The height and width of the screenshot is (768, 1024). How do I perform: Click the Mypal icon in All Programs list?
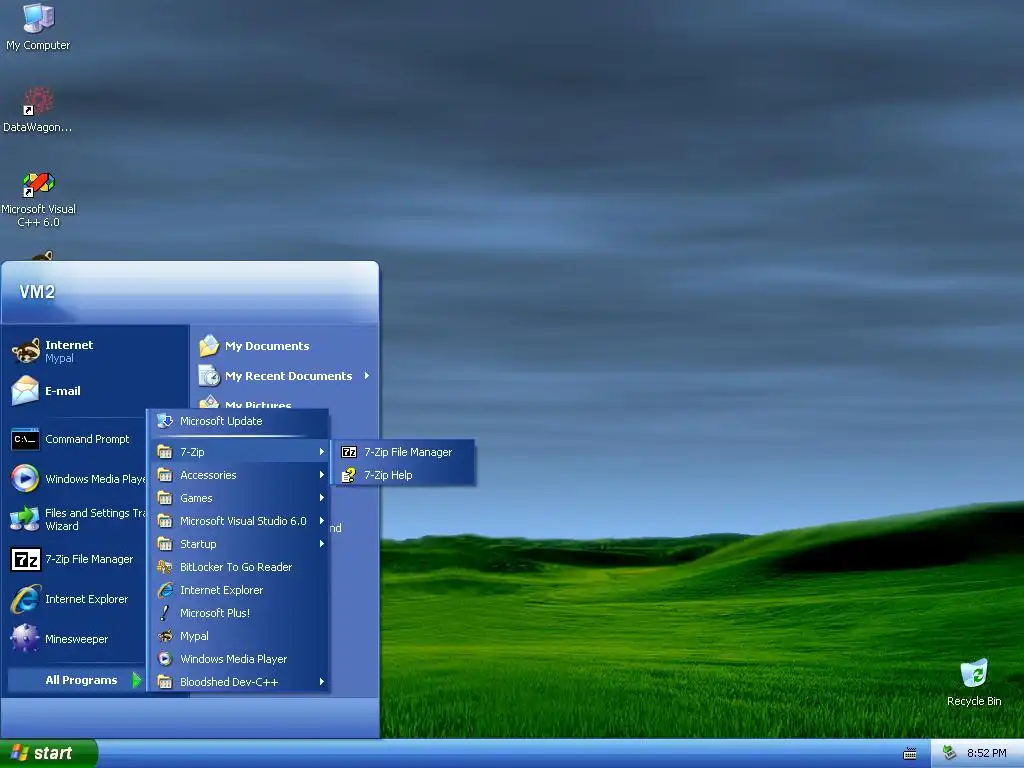tap(165, 635)
